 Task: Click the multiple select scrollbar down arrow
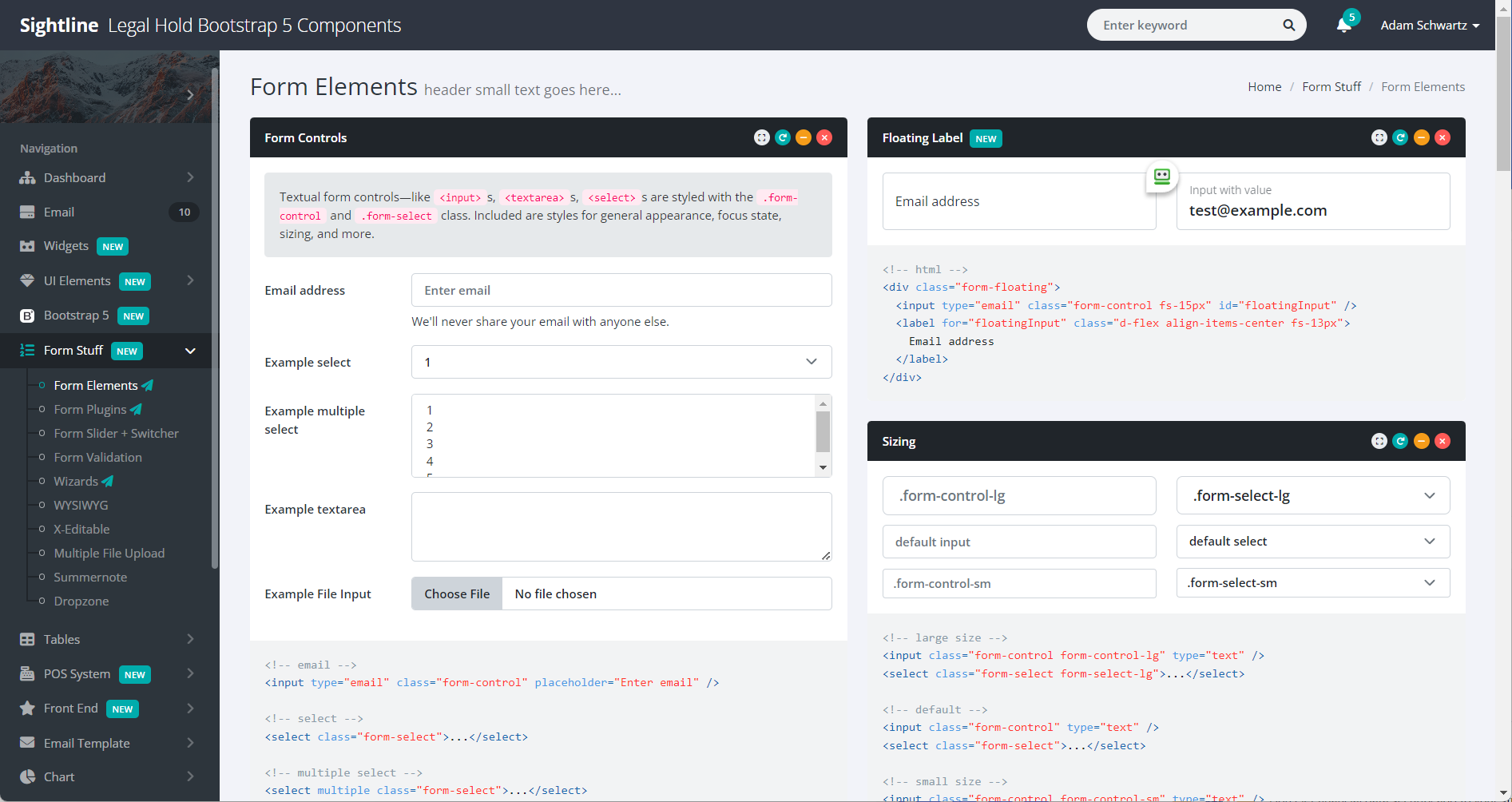[823, 468]
